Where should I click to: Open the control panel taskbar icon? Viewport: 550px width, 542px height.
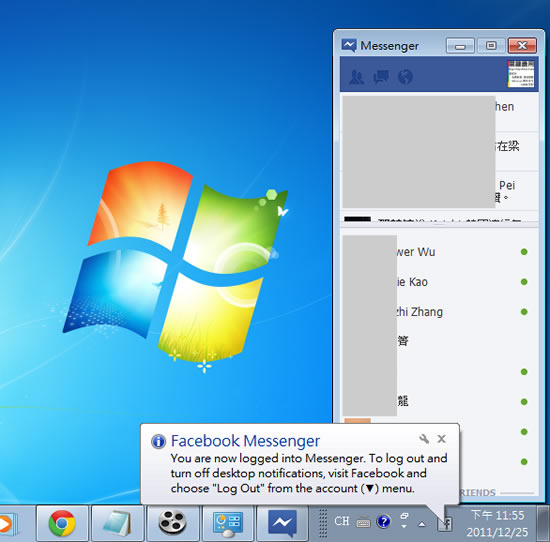(227, 523)
